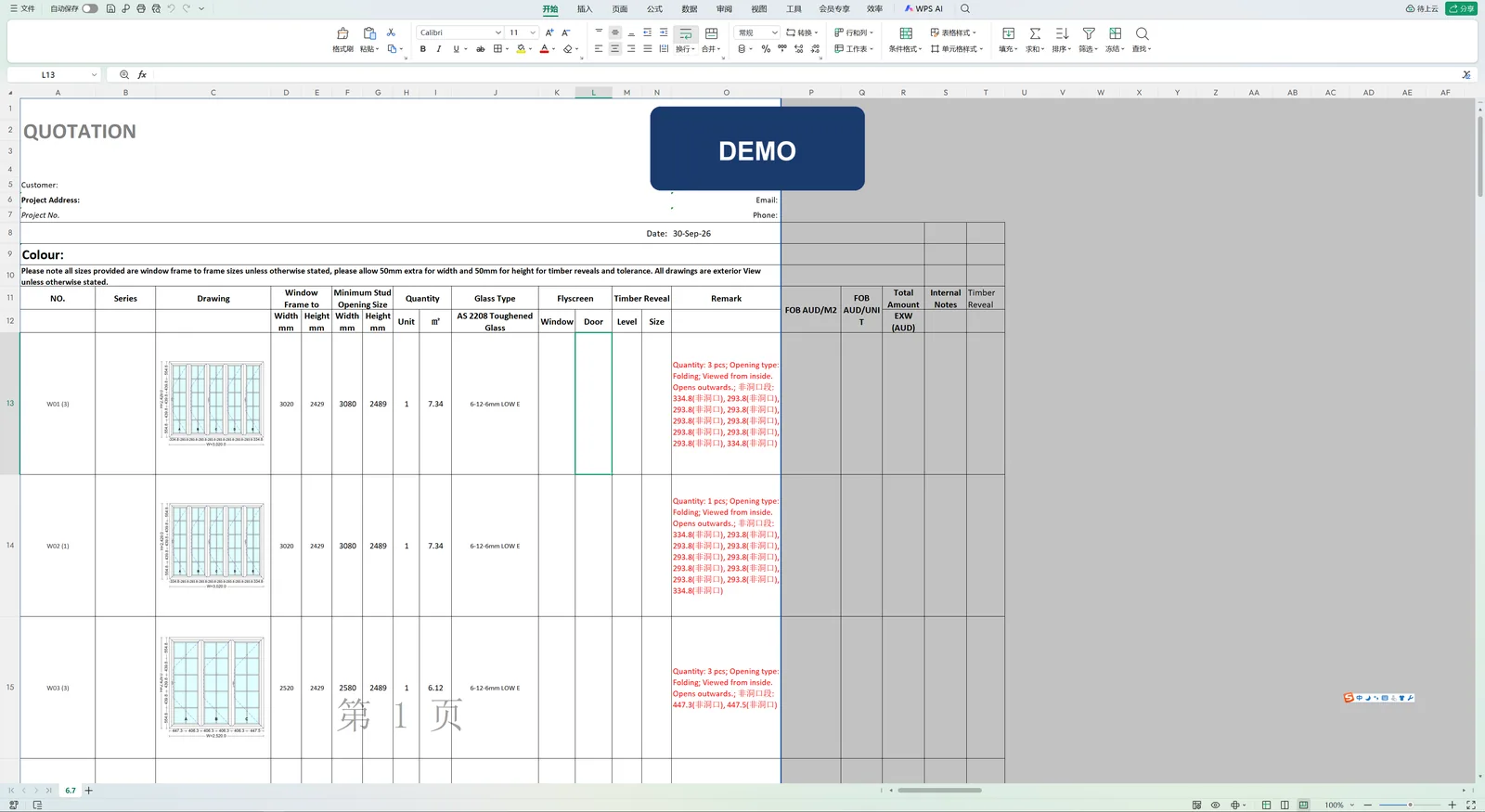Click the Undo arrow icon
This screenshot has width=1485, height=812.
171,8
